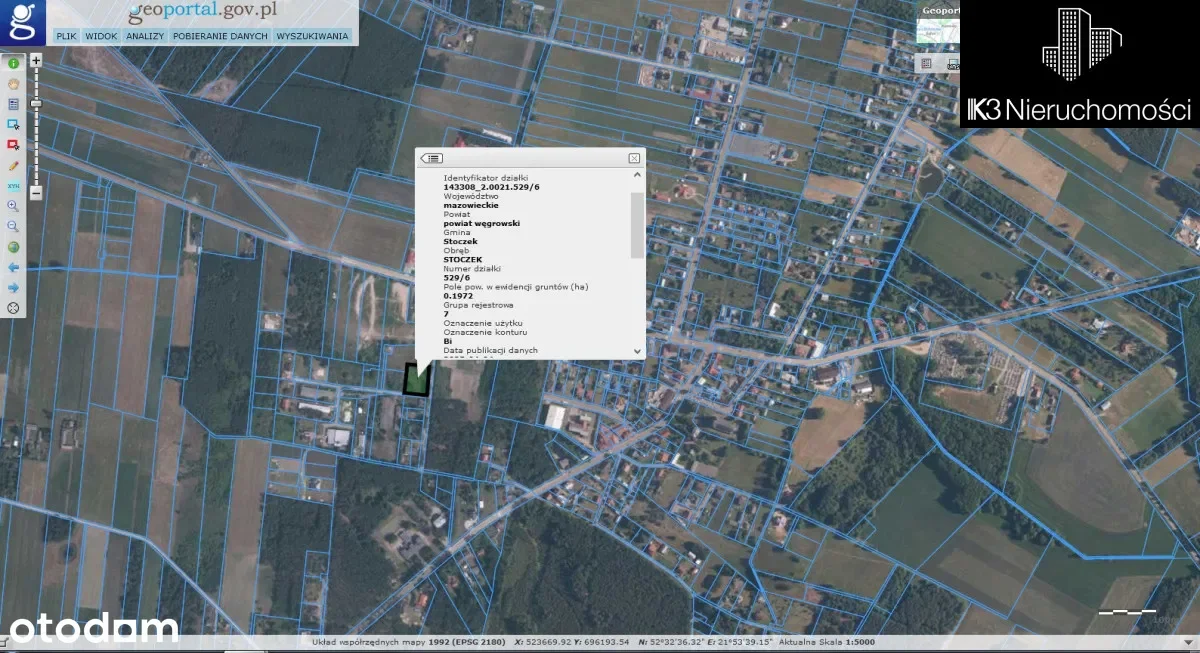Image resolution: width=1200 pixels, height=653 pixels.
Task: Open the map layers list tool
Action: [x=14, y=104]
